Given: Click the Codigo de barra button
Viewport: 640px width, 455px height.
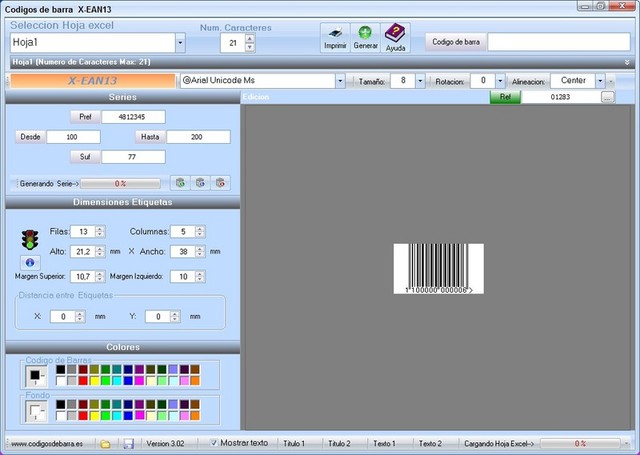Looking at the screenshot, I should click(x=456, y=42).
